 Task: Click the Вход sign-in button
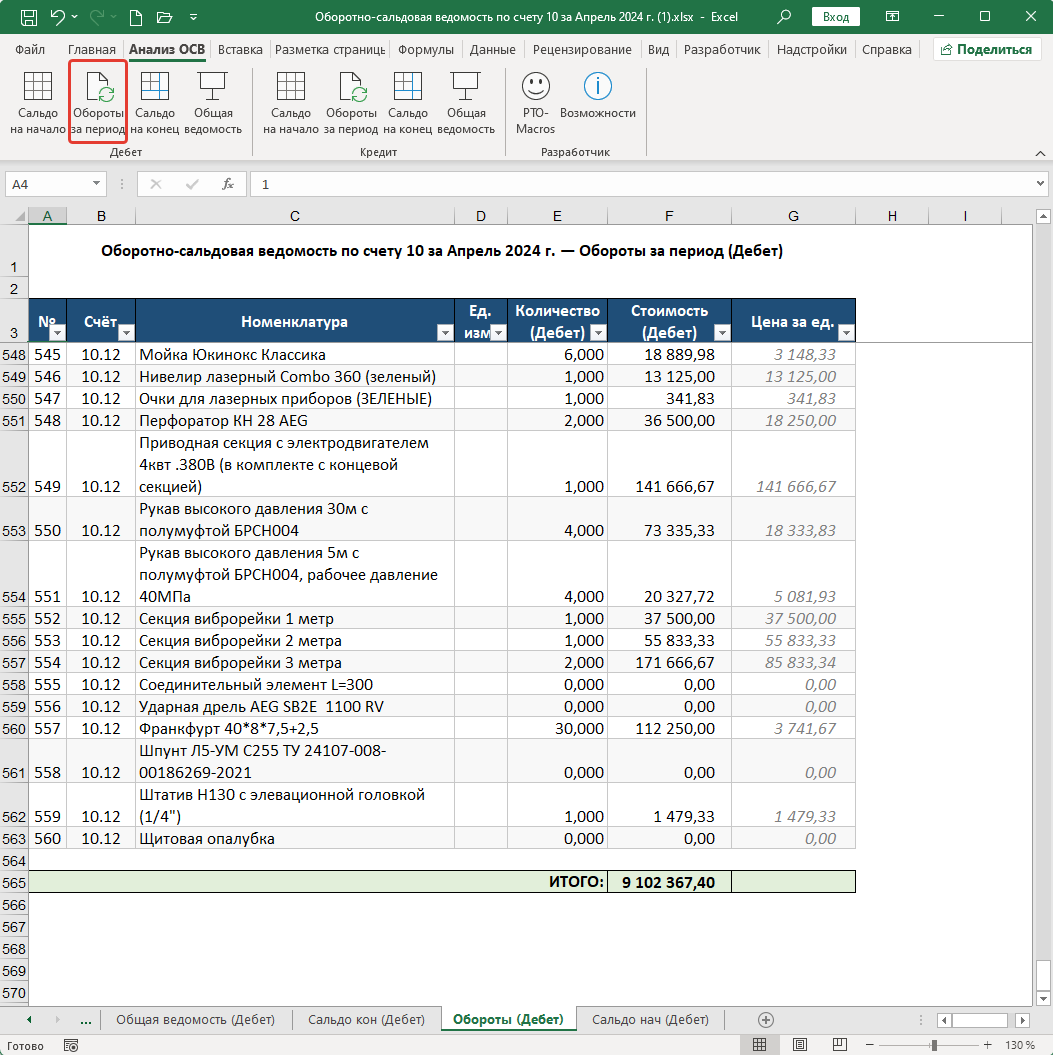[x=836, y=17]
